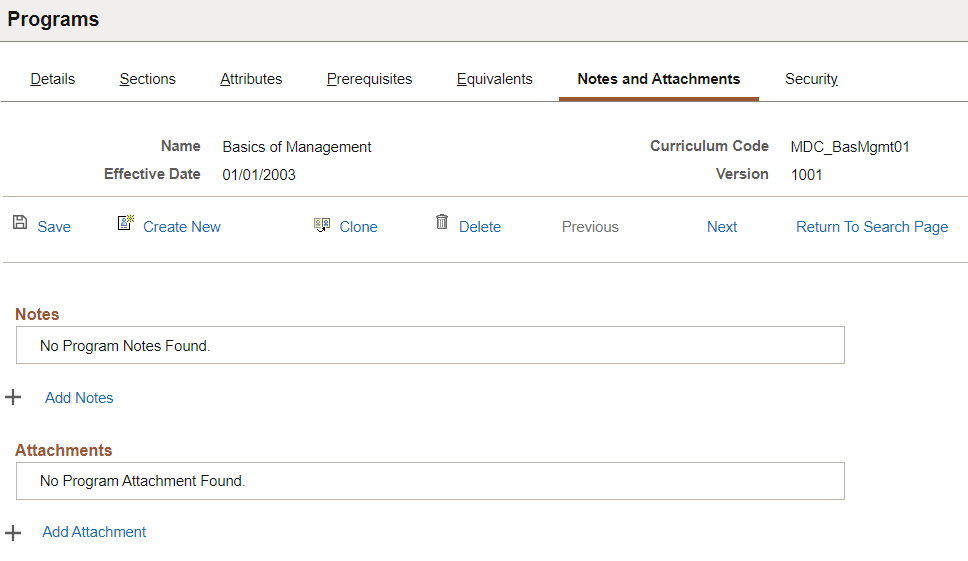Click the plus icon beside Add Notes

[x=13, y=397]
